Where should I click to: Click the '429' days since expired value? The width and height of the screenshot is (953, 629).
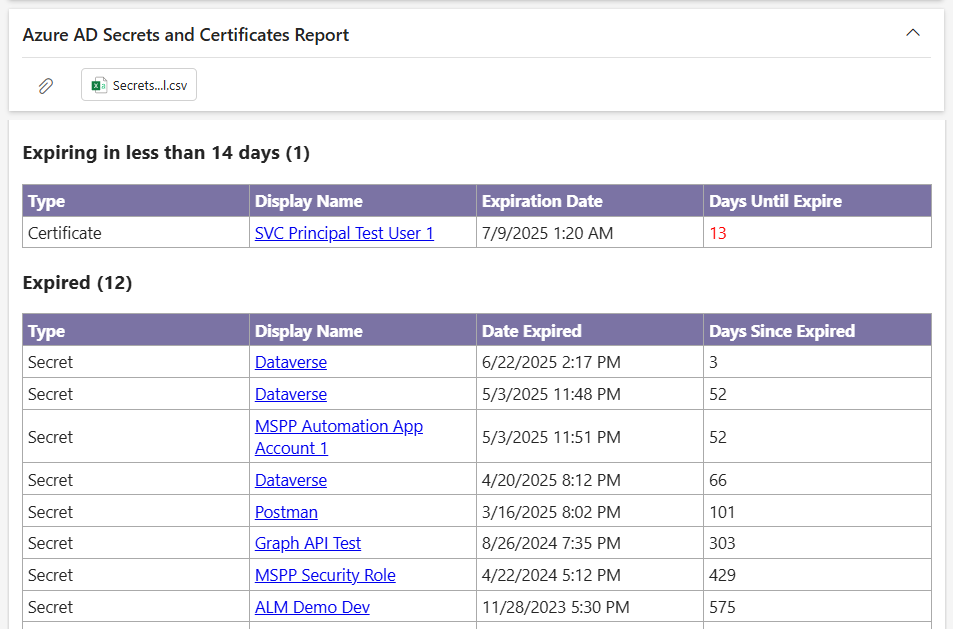722,575
